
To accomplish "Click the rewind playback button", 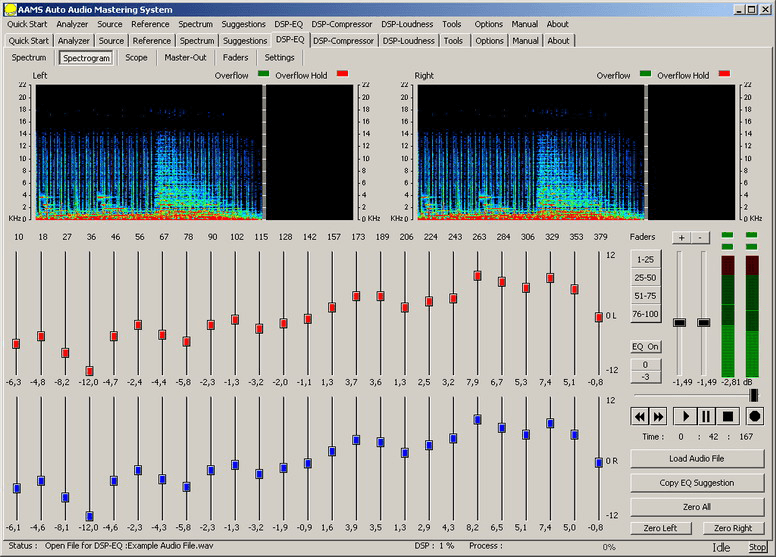I will (x=639, y=416).
